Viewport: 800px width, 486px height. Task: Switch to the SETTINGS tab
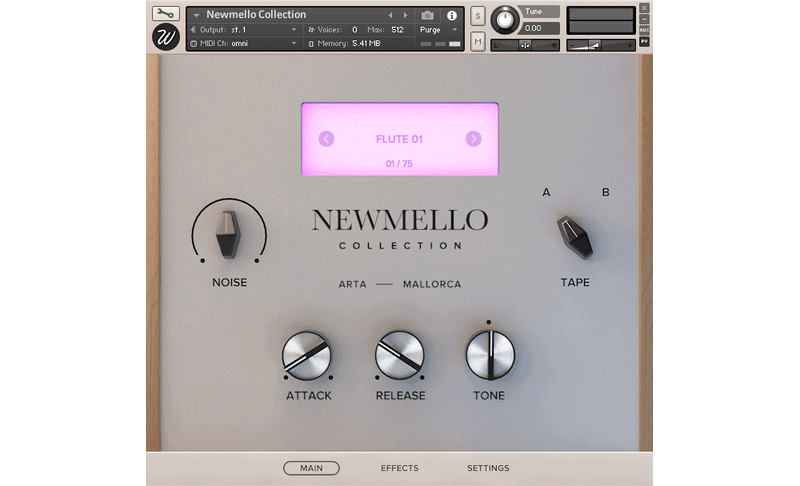(x=488, y=468)
